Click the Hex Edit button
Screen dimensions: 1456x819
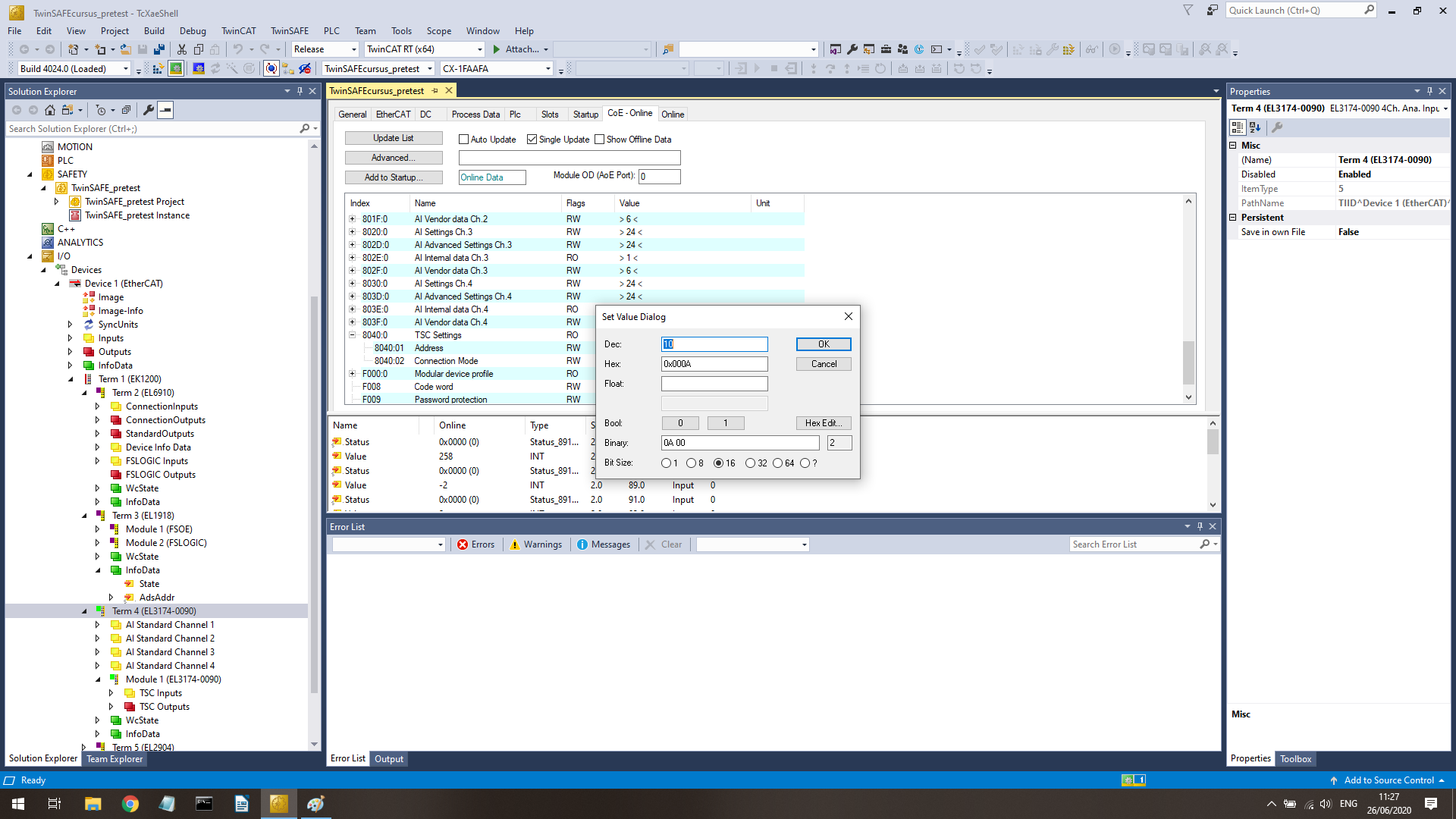[824, 423]
